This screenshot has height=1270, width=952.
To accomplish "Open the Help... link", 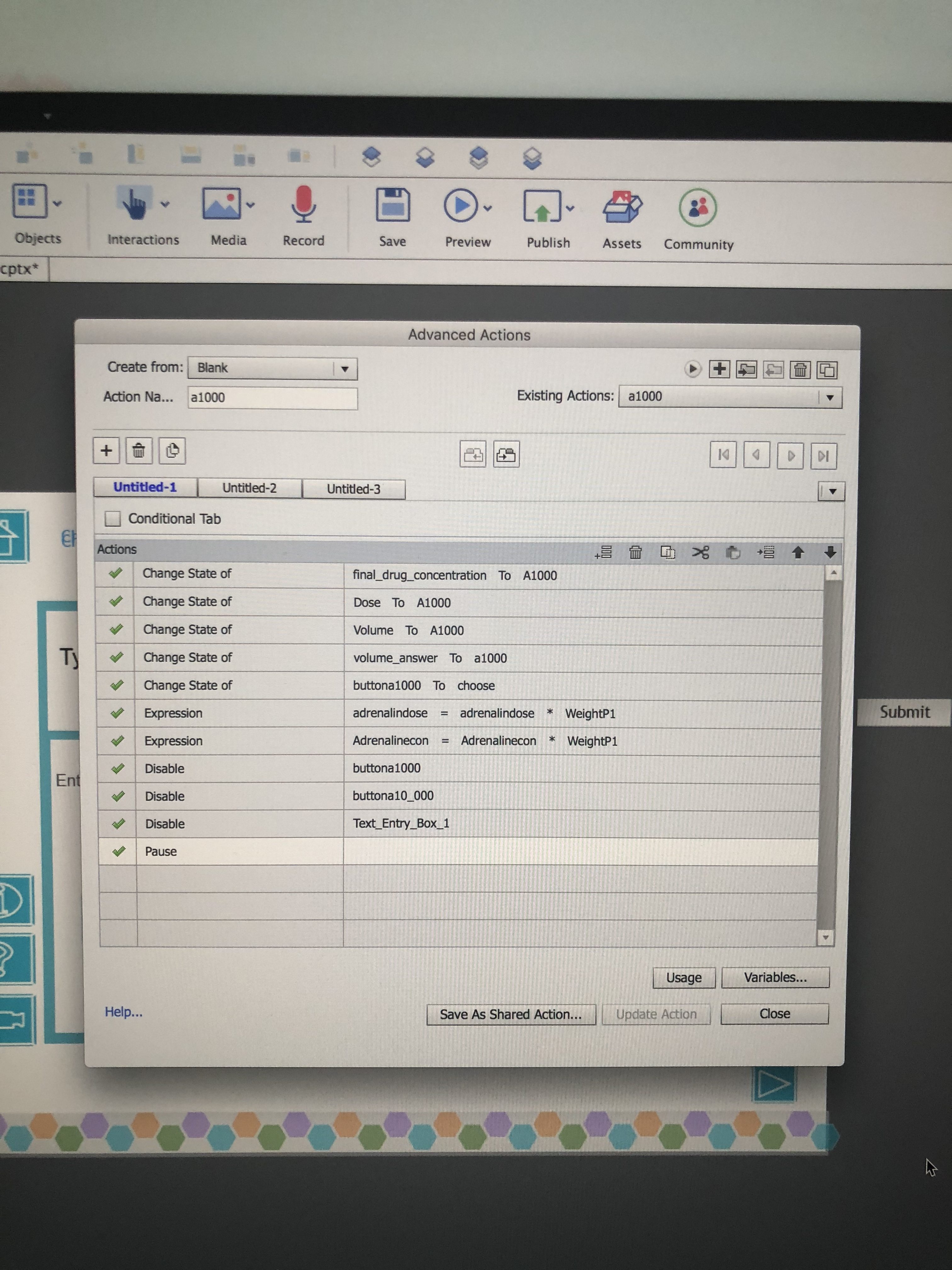I will (123, 1012).
